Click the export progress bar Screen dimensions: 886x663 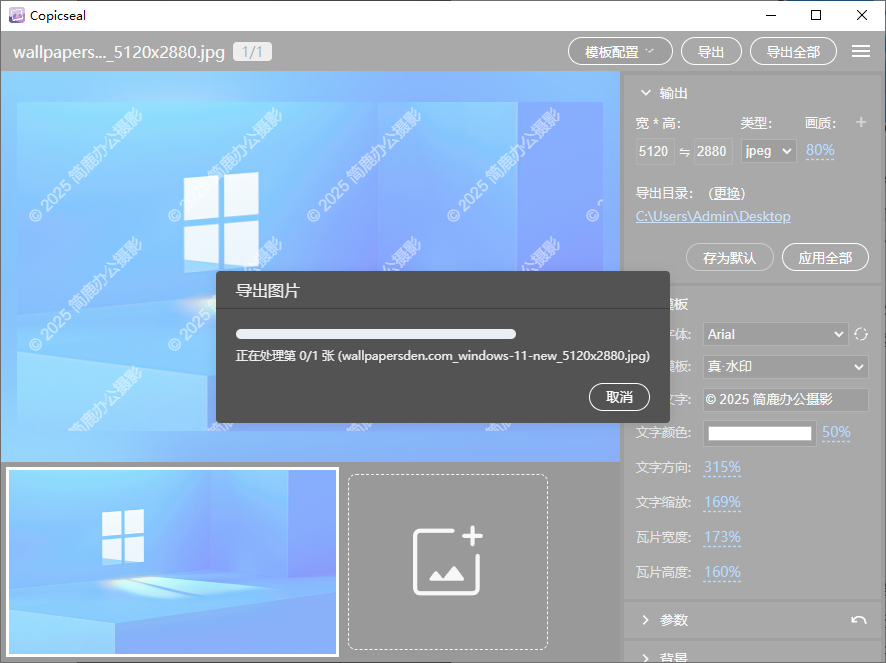click(376, 333)
